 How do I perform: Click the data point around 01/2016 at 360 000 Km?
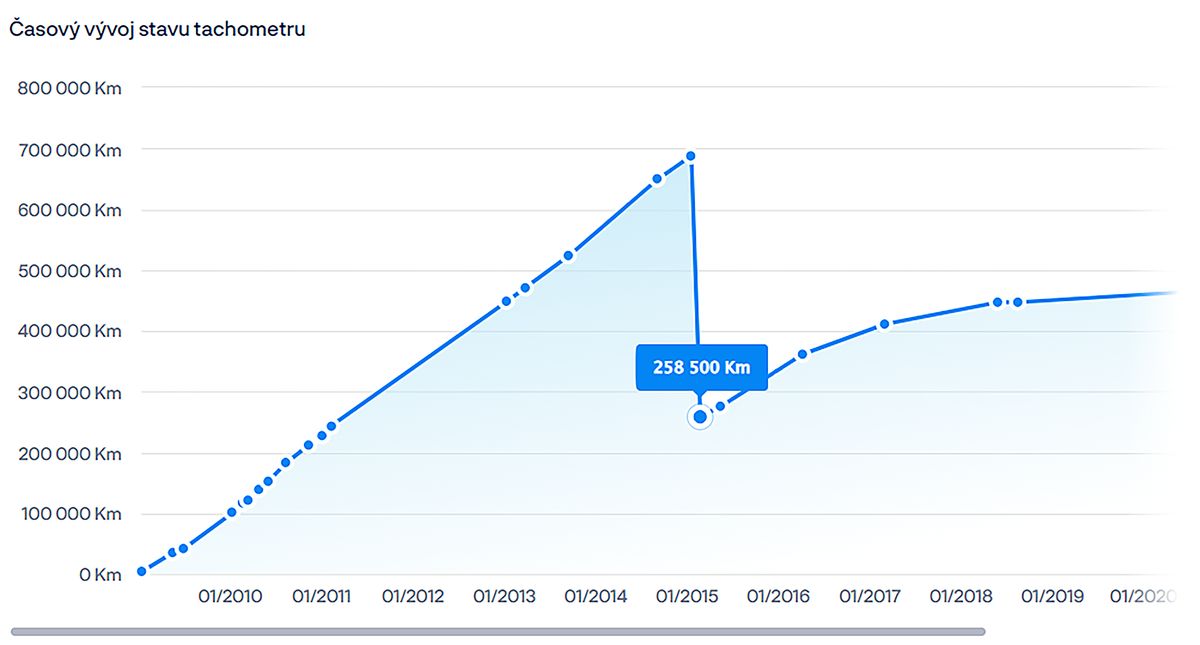802,354
